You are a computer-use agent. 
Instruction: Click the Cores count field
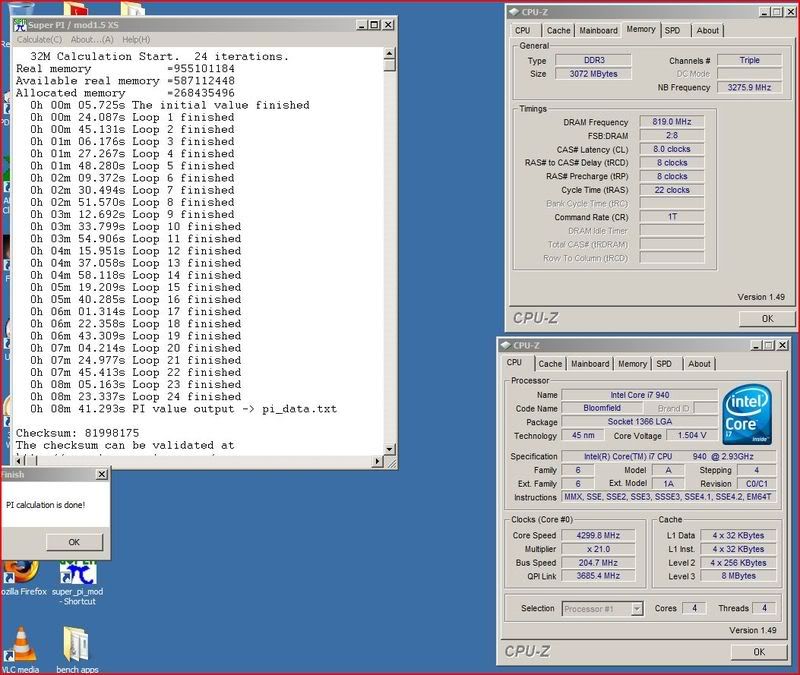694,608
